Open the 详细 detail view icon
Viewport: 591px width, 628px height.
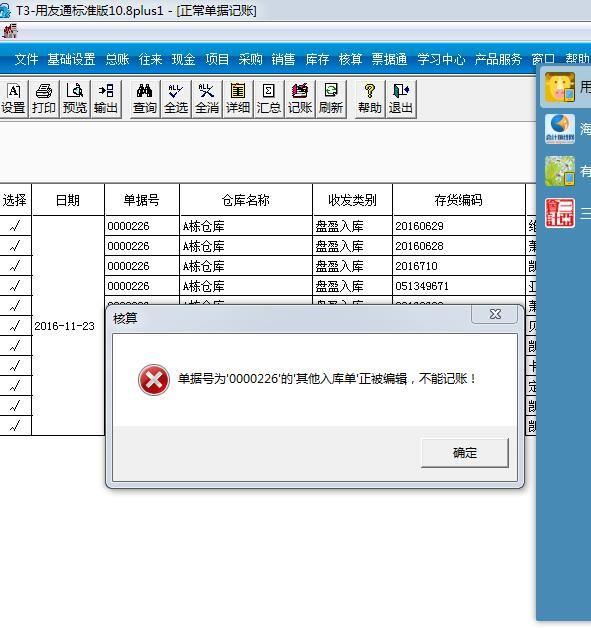pyautogui.click(x=238, y=99)
